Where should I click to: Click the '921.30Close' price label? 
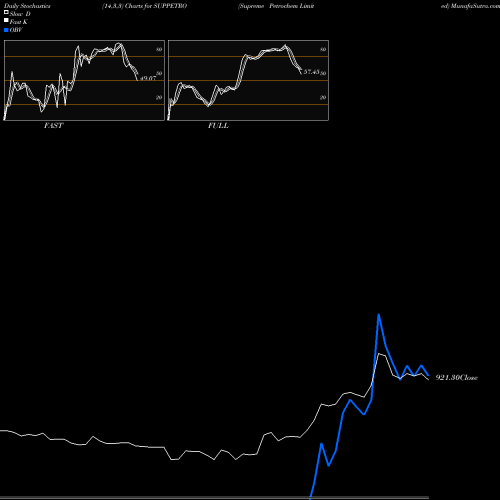[457, 378]
